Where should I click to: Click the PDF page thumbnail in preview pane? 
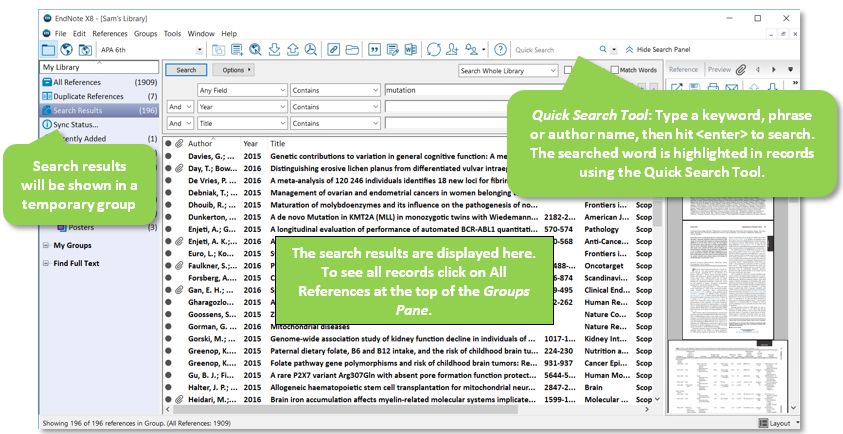click(x=728, y=279)
